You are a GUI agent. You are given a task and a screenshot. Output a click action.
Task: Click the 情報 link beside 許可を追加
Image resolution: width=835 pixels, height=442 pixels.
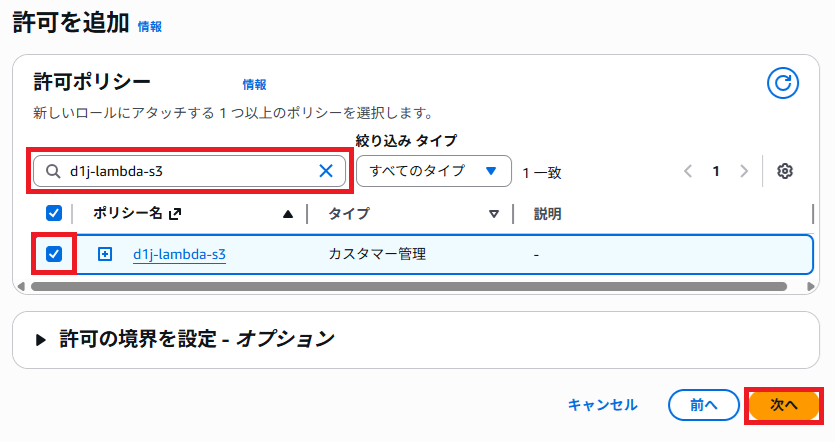[150, 27]
